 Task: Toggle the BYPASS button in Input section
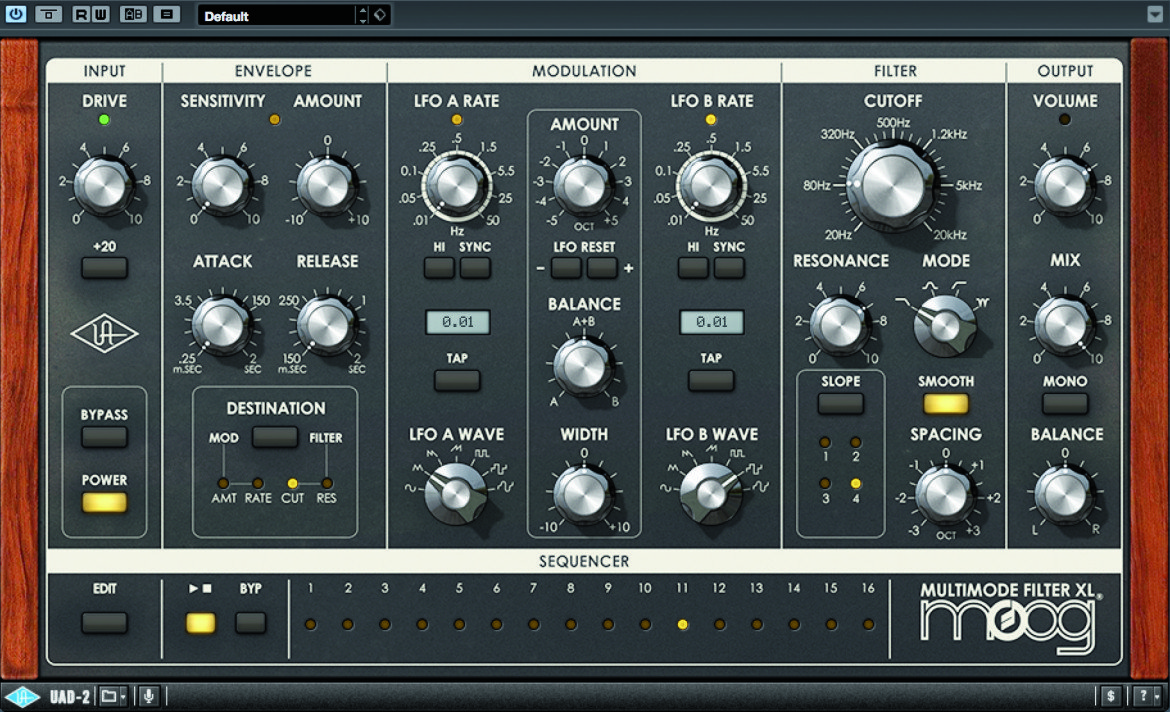tap(104, 437)
